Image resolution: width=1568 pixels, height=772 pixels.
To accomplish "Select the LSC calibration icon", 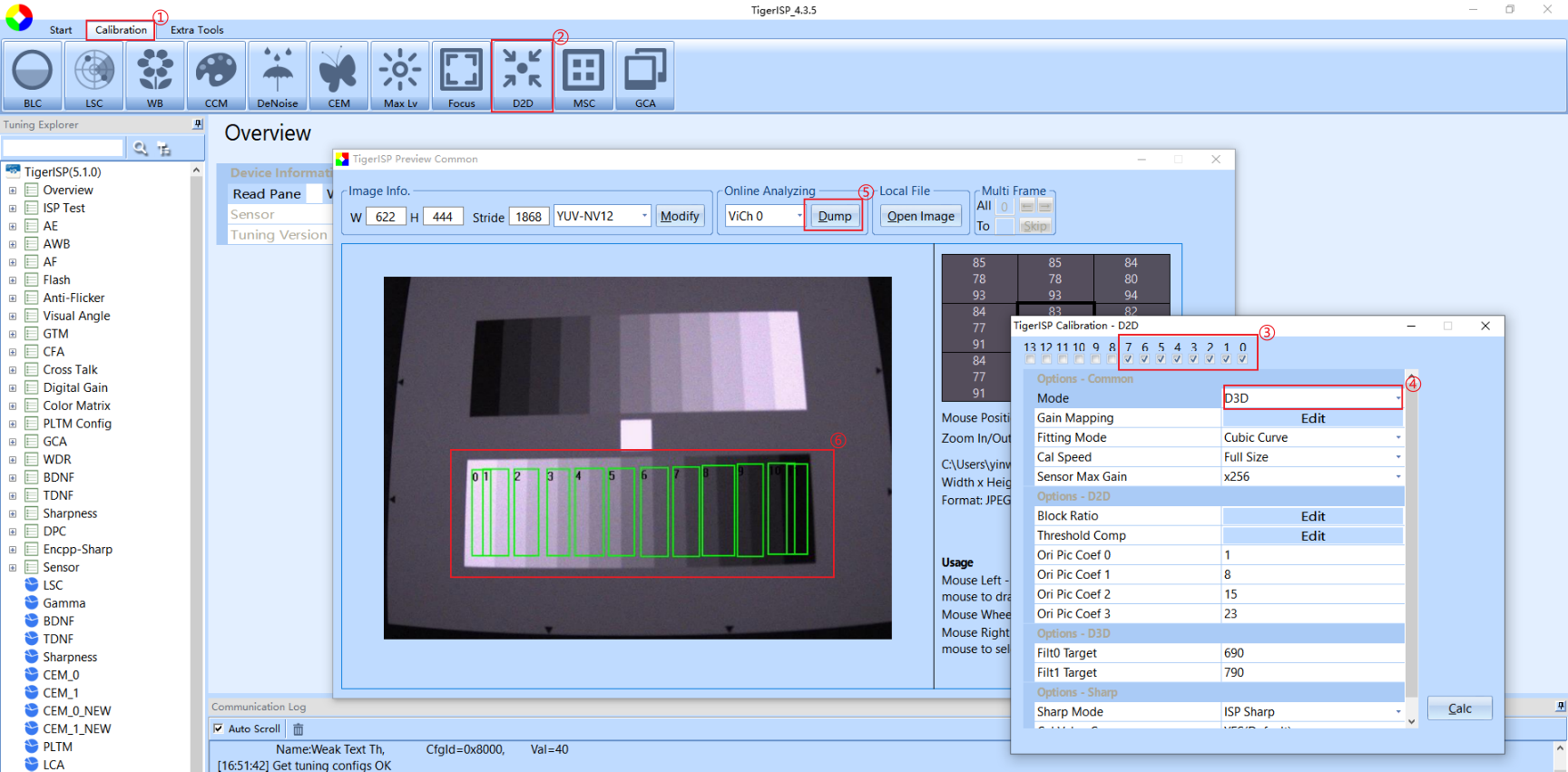I will pos(94,75).
